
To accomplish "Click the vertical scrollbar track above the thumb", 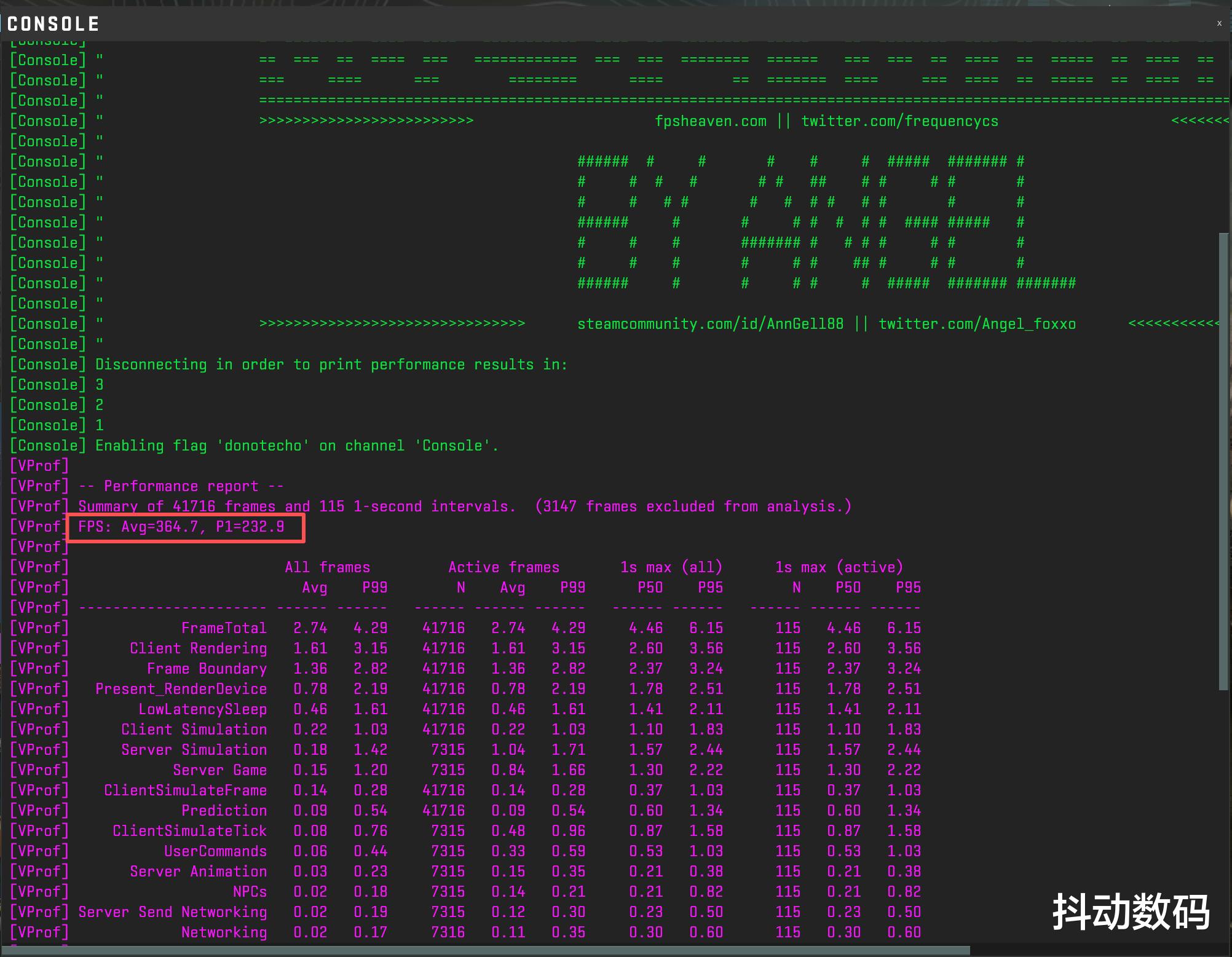I will [x=1223, y=135].
